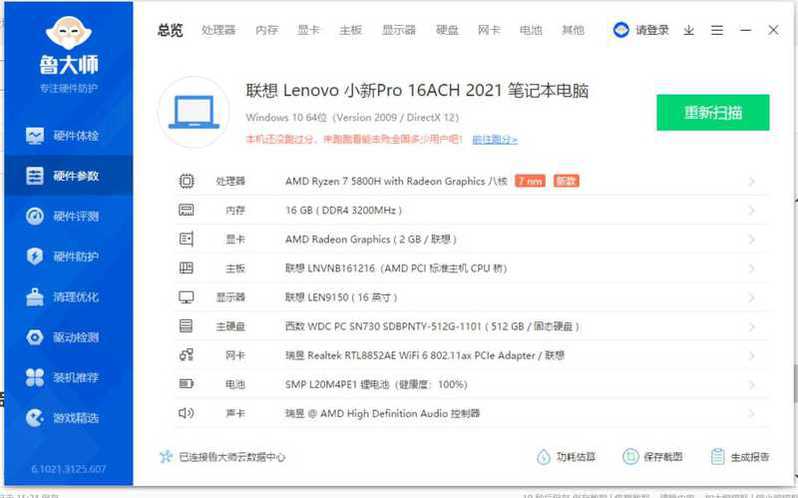Open 清理优化 cleanup section
Viewport: 798px width, 498px height.
69,297
